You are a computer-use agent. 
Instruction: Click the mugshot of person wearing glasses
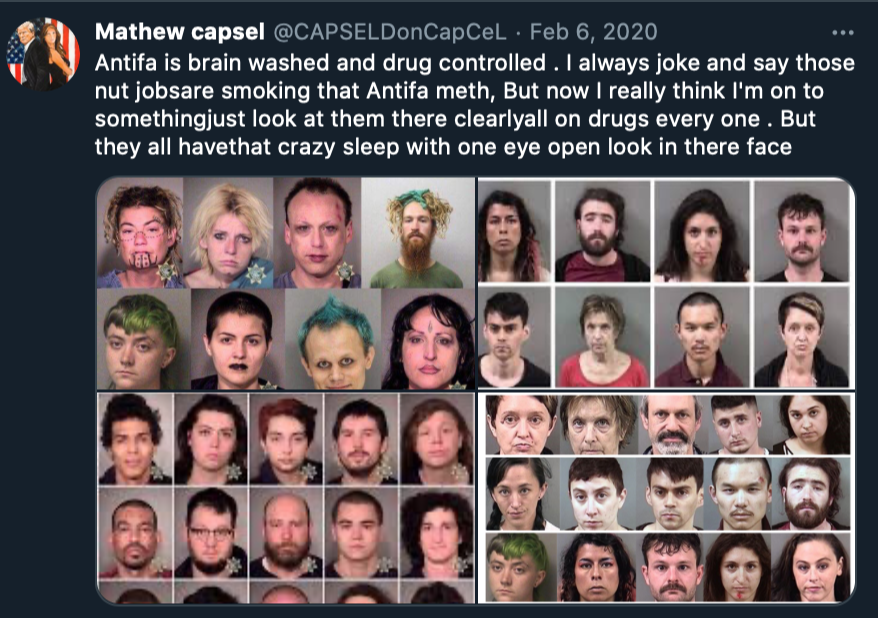[211, 532]
